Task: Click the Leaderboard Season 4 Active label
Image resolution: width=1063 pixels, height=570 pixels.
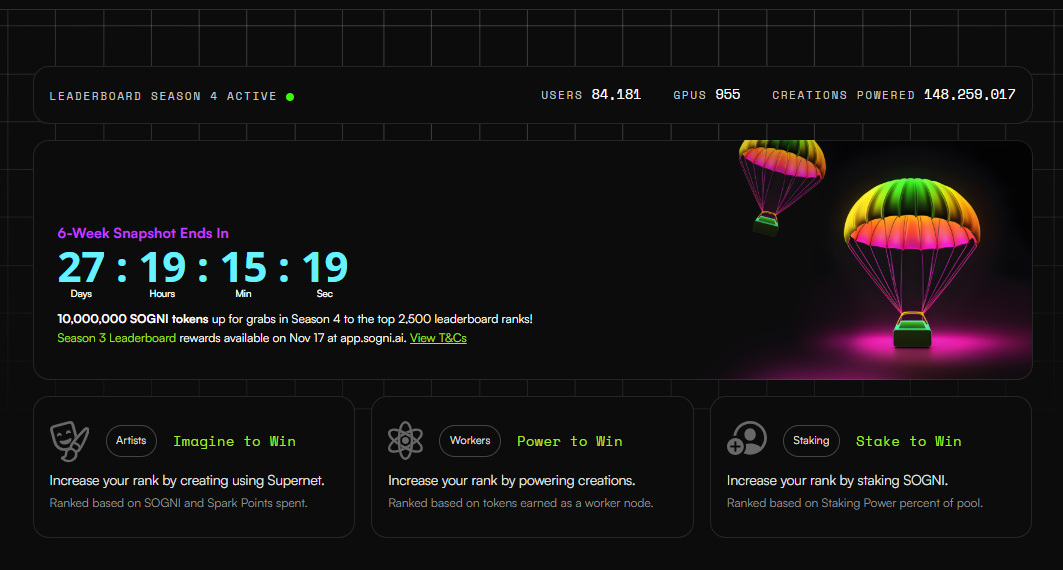Action: tap(163, 97)
